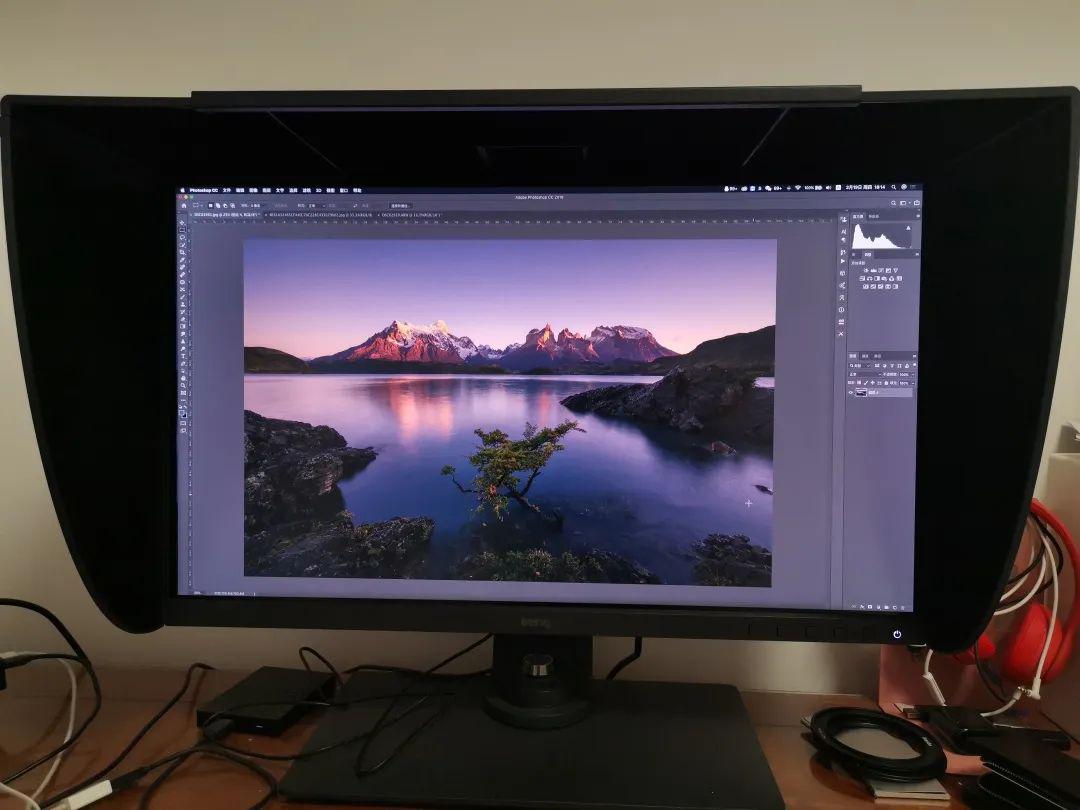1080x810 pixels.
Task: Switch to the Channels tab
Action: pos(865,356)
